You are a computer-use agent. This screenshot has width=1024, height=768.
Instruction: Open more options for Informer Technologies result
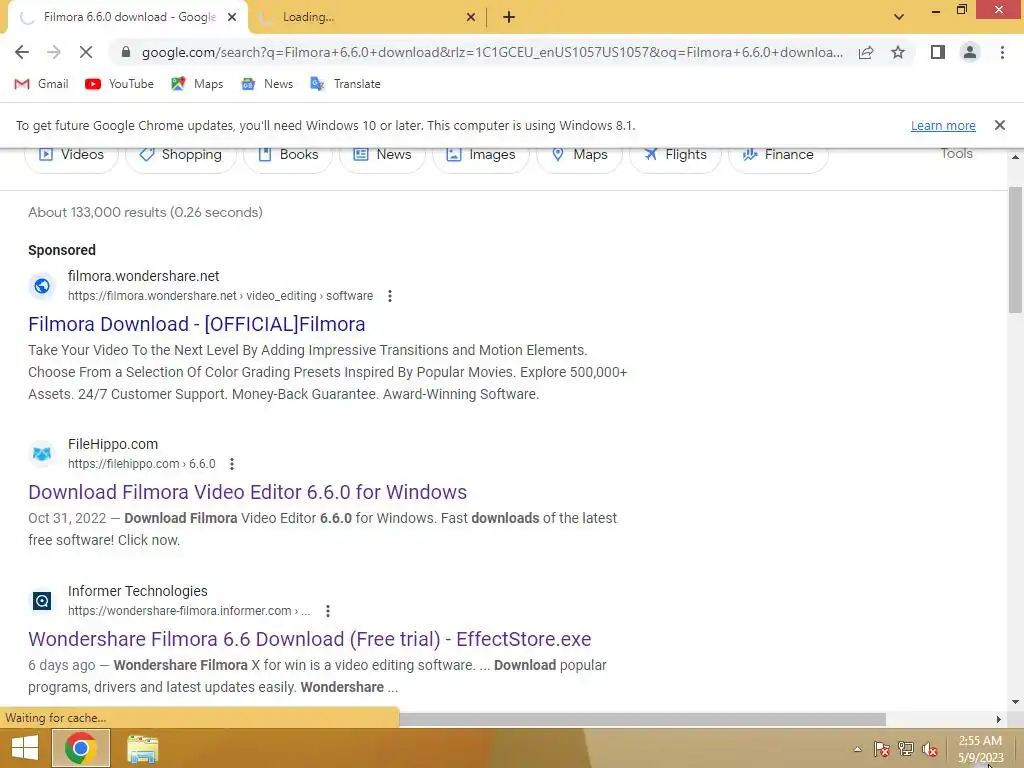[328, 611]
